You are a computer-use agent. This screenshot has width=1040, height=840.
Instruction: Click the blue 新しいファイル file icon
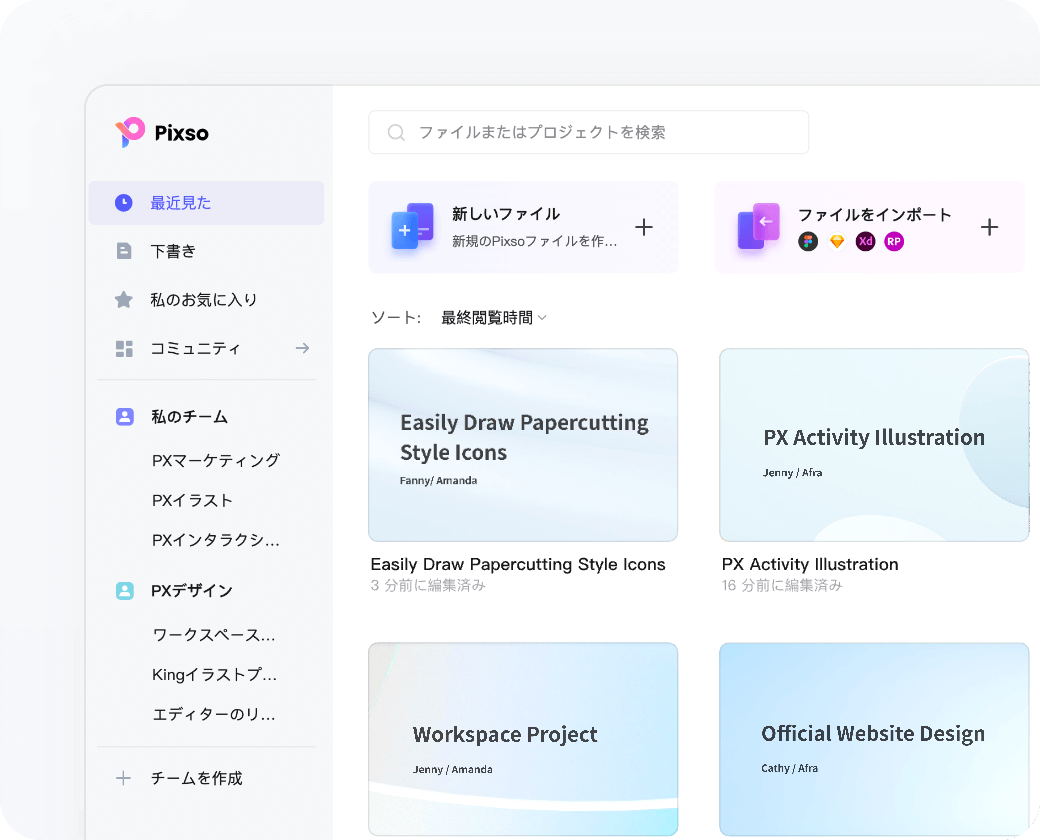(412, 226)
